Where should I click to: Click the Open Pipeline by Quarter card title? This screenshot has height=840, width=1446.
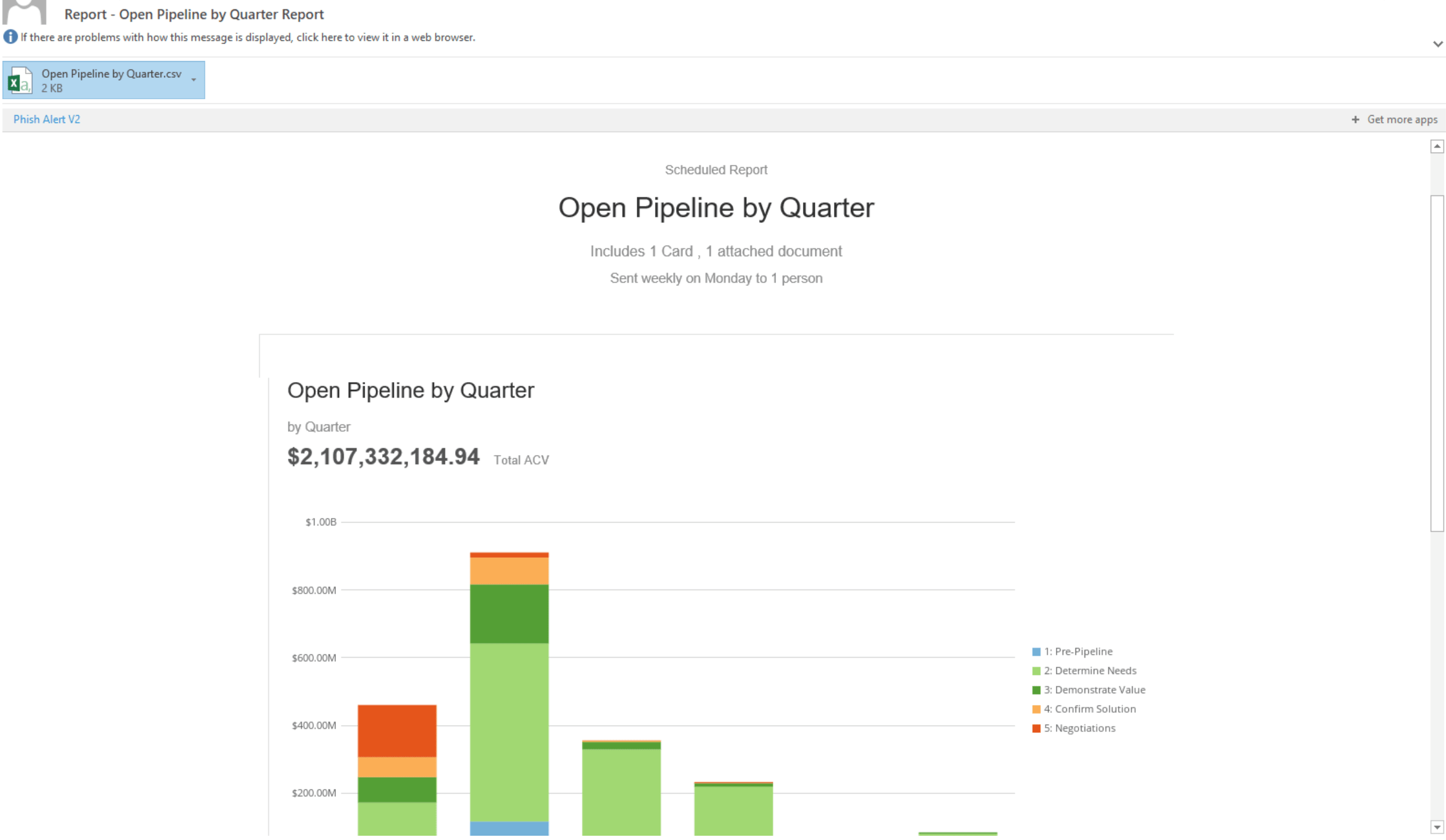point(410,390)
